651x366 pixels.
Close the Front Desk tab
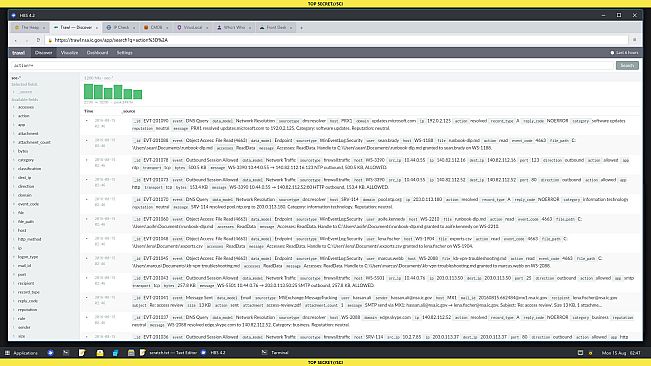click(x=291, y=28)
